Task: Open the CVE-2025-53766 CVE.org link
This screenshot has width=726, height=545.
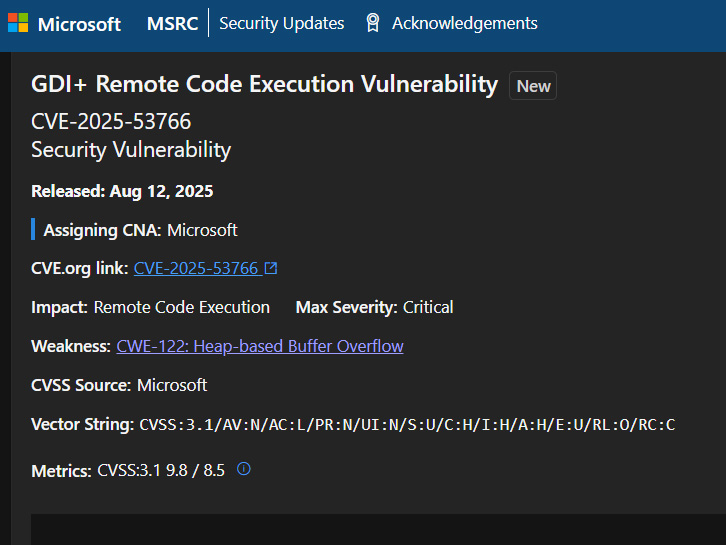Action: pyautogui.click(x=196, y=268)
